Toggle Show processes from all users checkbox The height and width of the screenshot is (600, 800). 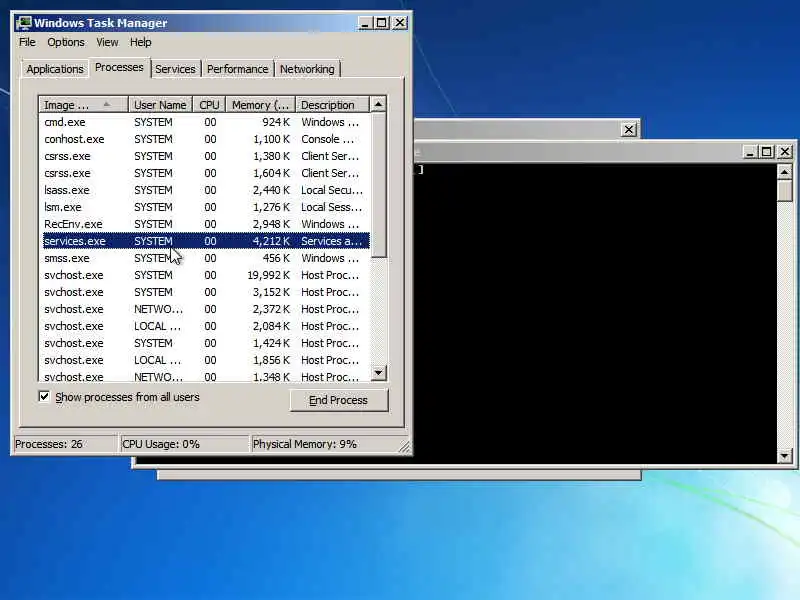44,396
